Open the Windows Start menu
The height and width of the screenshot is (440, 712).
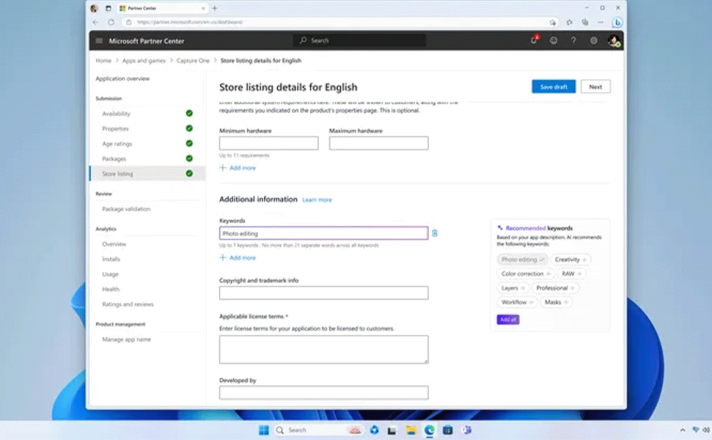click(x=263, y=430)
